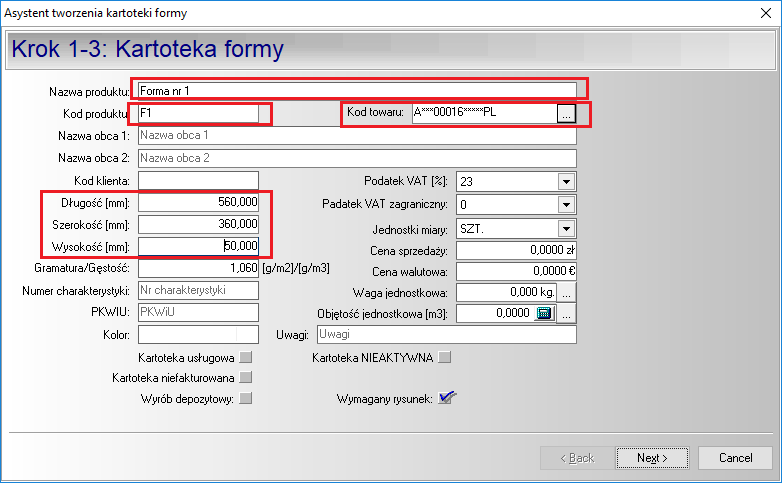
Task: Click the Kolor color field
Action: (198, 335)
